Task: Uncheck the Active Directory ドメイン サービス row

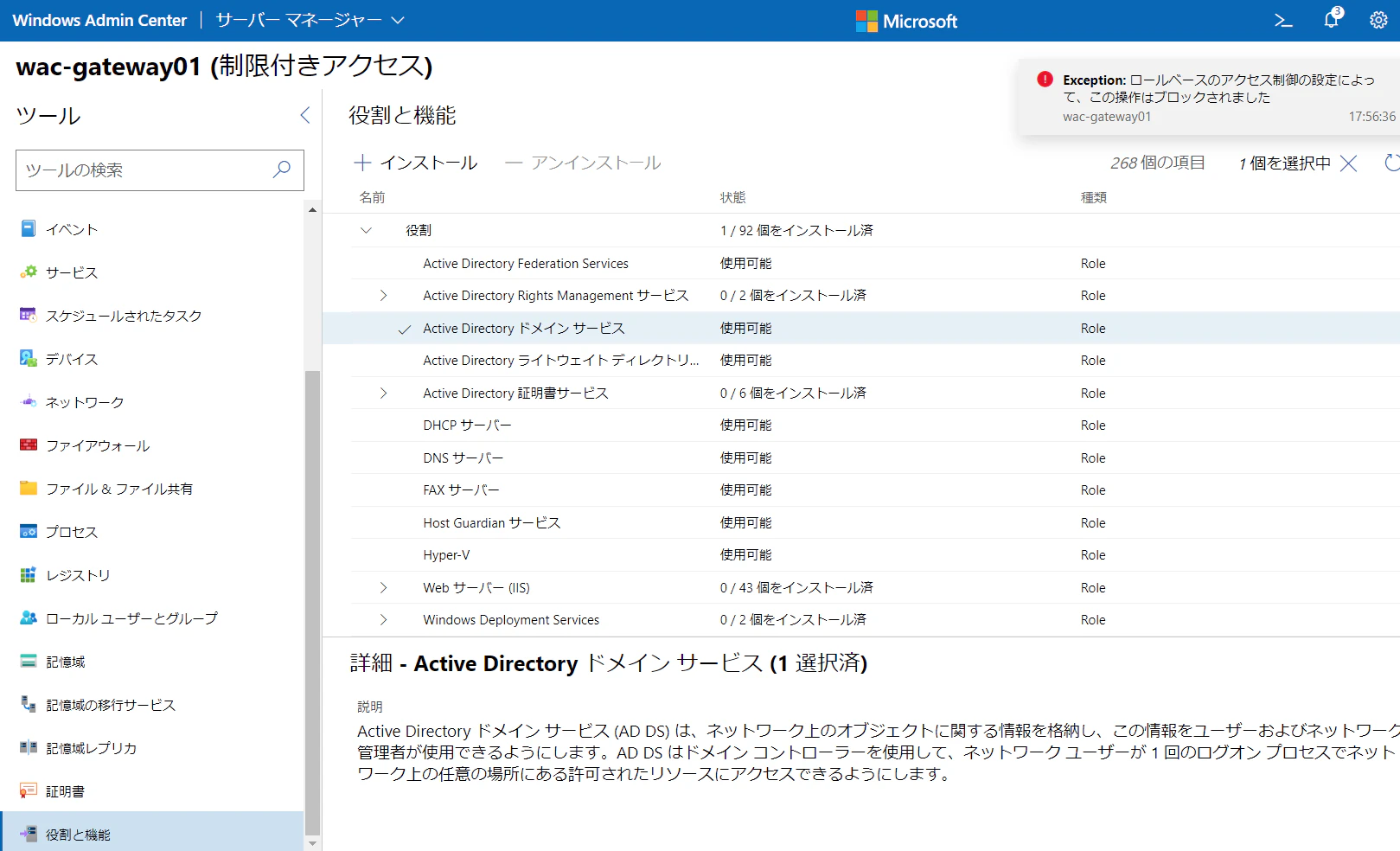Action: tap(405, 329)
